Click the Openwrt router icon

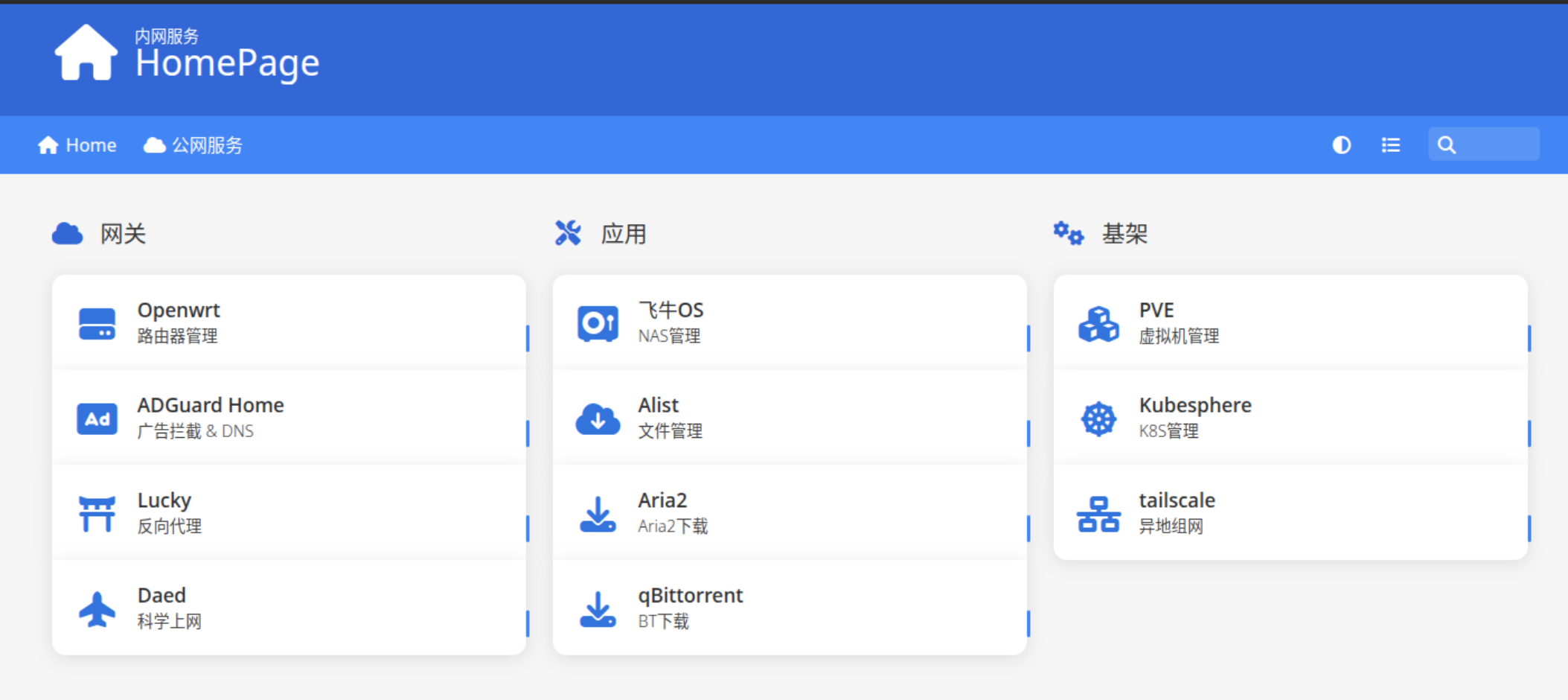97,324
